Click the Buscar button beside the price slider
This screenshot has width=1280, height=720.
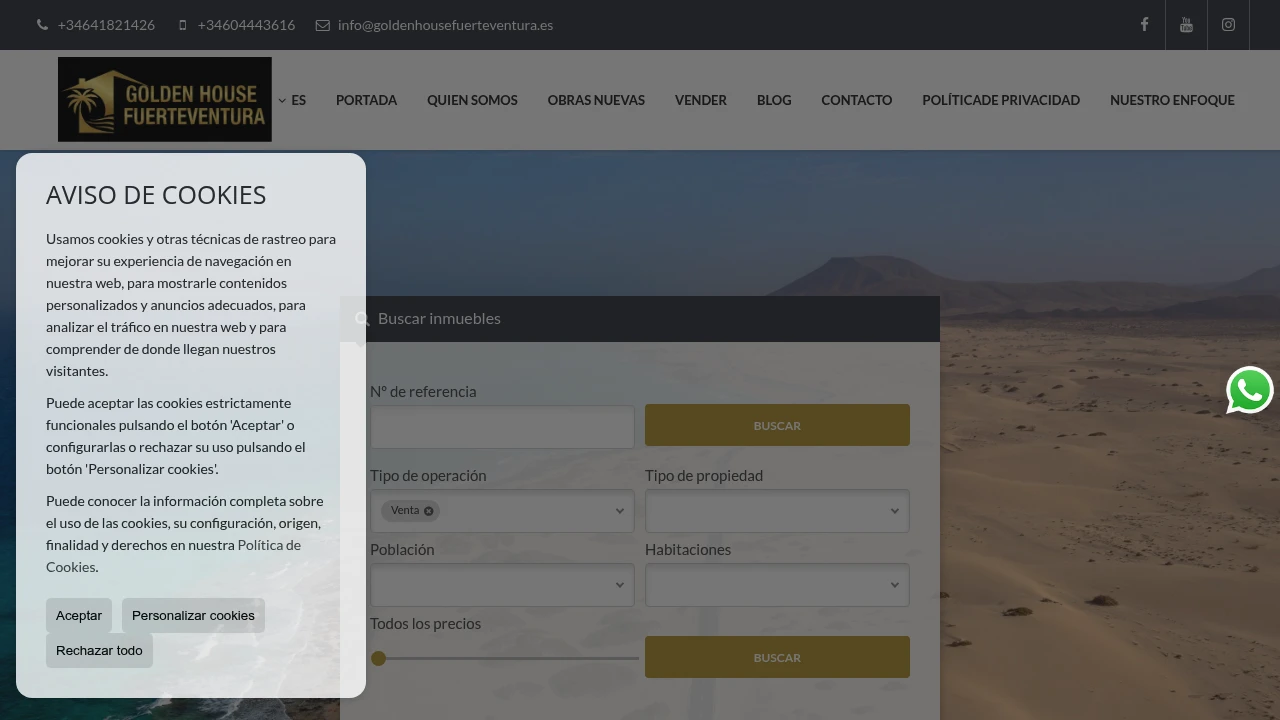pos(777,657)
